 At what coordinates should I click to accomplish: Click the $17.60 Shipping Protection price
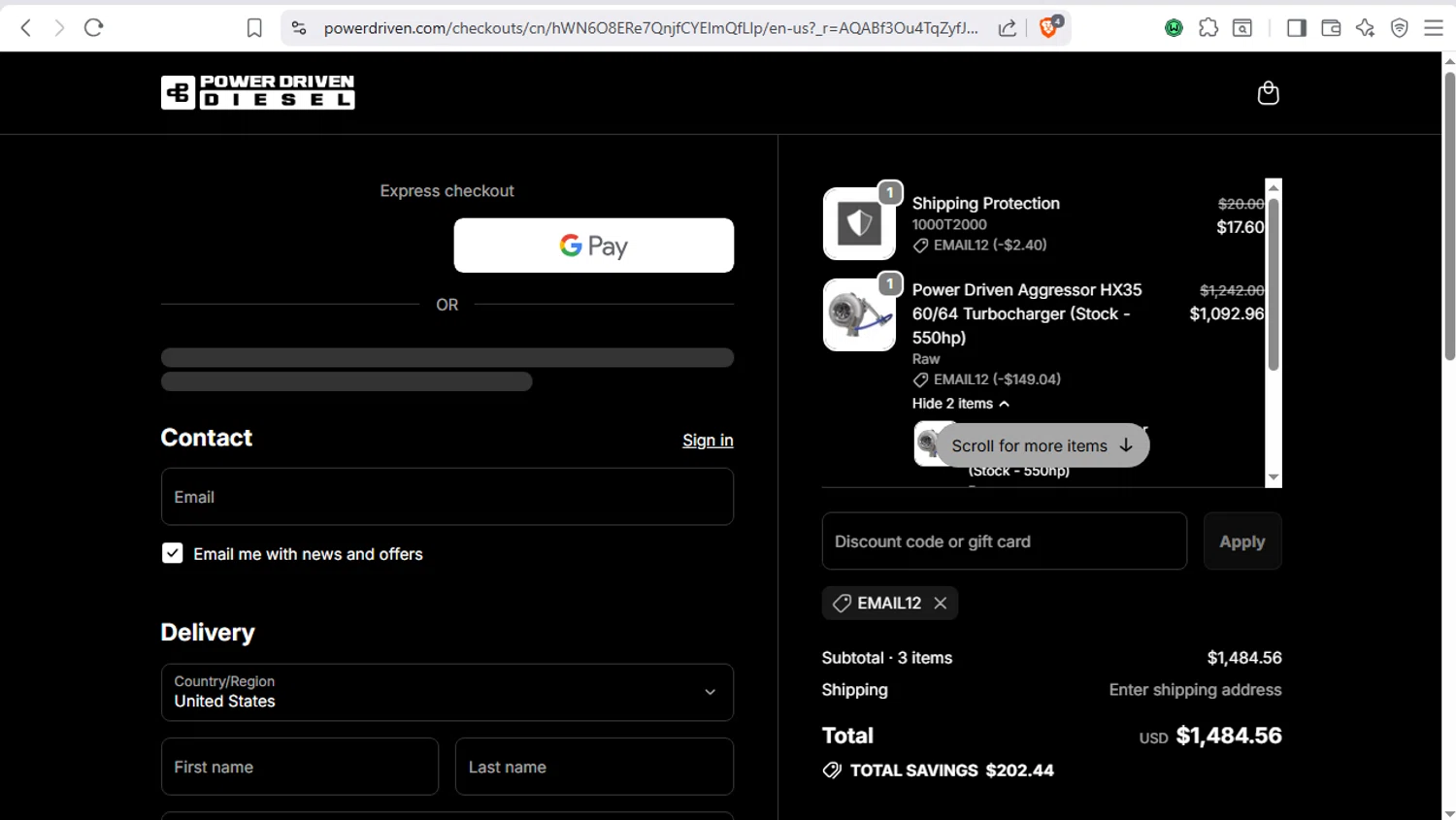click(x=1241, y=227)
